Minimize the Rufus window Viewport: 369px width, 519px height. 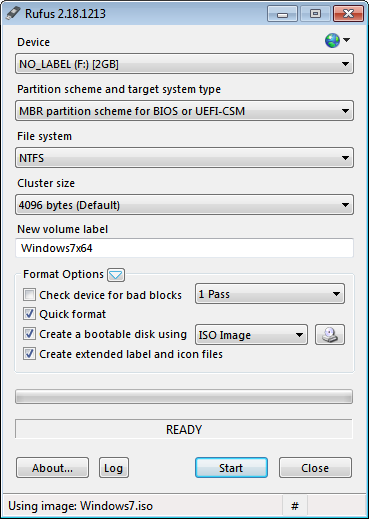coord(282,14)
